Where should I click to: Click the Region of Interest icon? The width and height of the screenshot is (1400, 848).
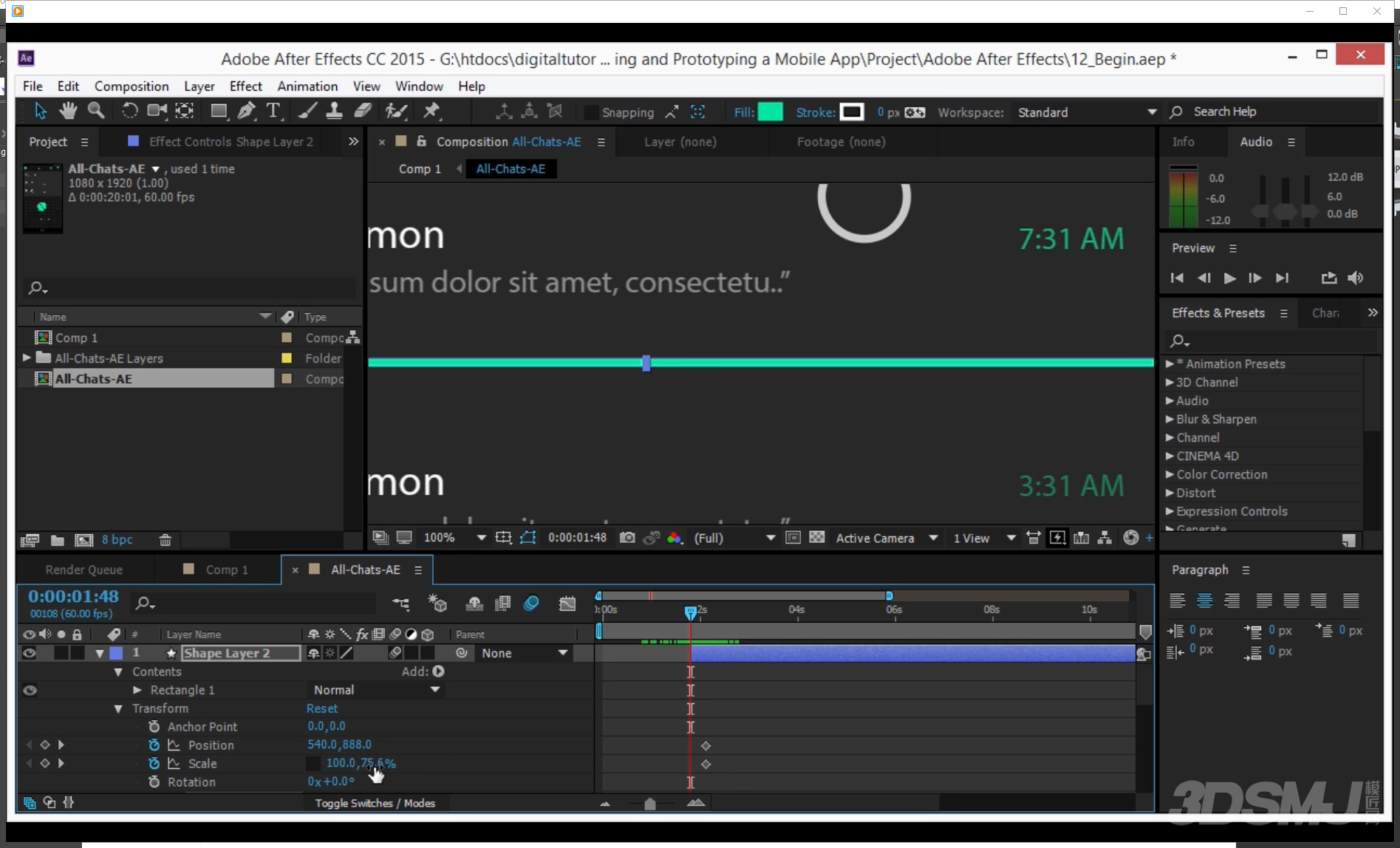point(793,538)
